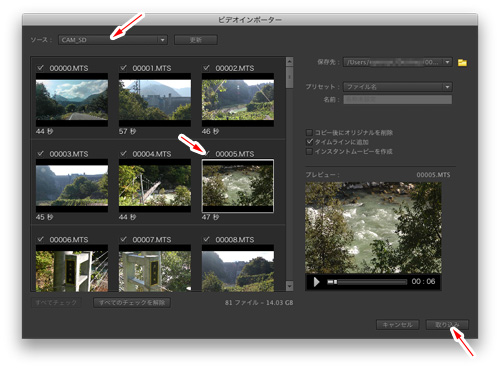Viewport: 500px width, 369px height.
Task: Click the 47 秒 duration text
Action: tap(210, 217)
